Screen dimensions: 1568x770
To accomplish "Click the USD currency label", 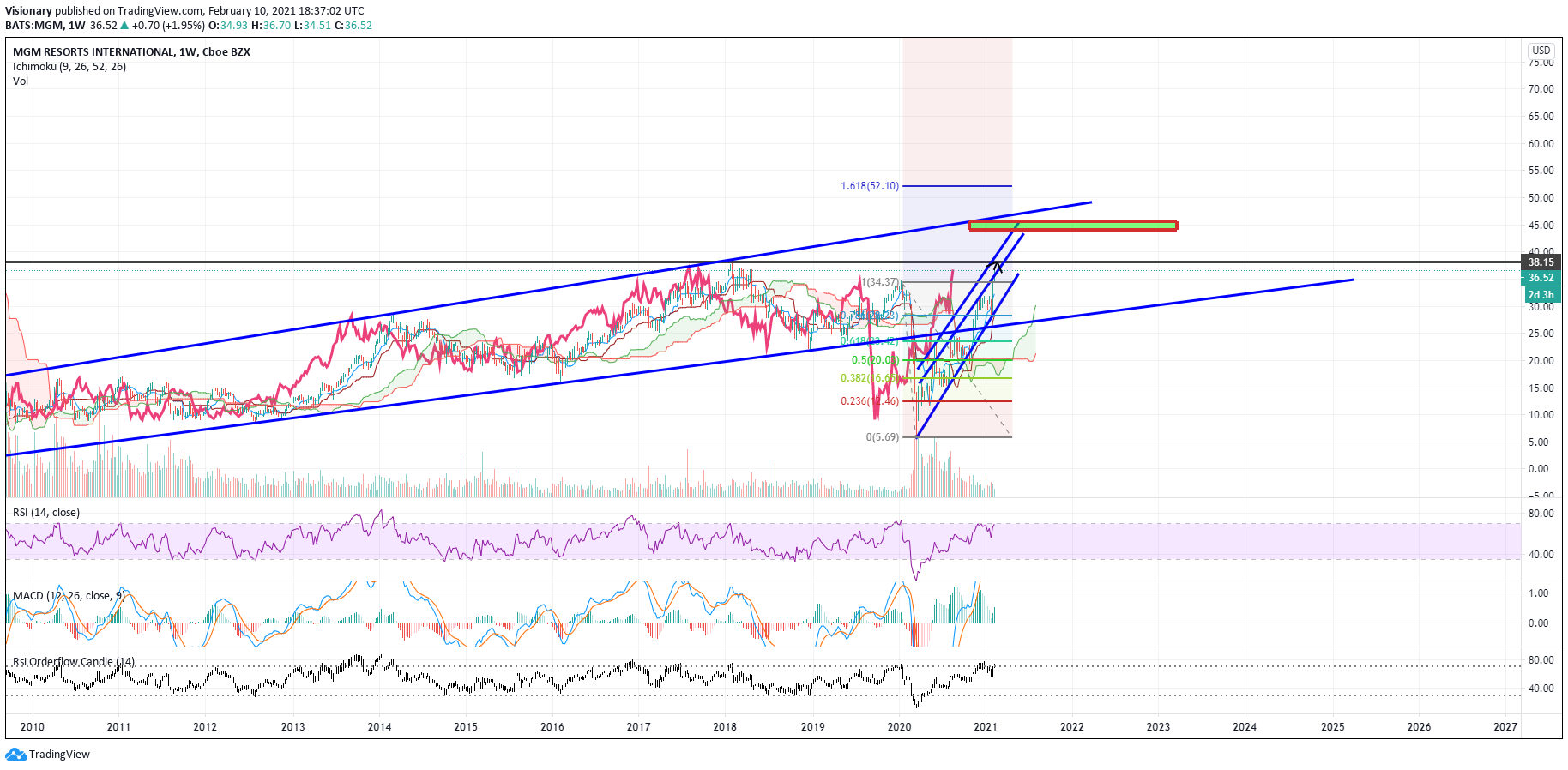I will [1541, 51].
